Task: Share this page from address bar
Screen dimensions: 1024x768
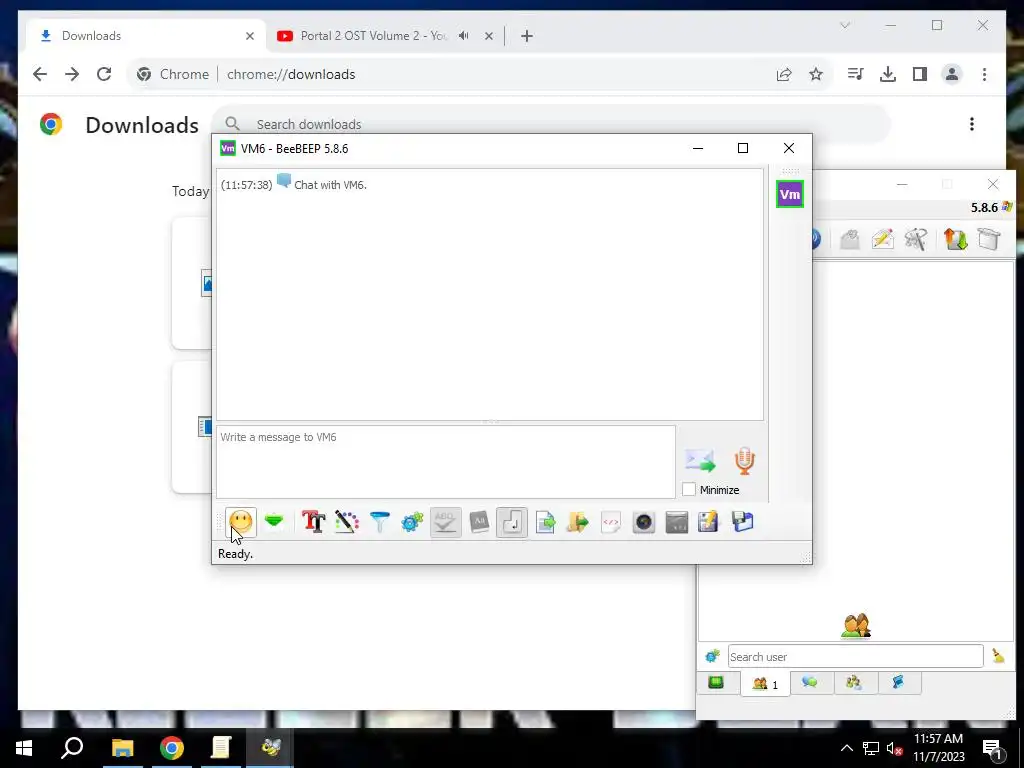Action: point(784,74)
